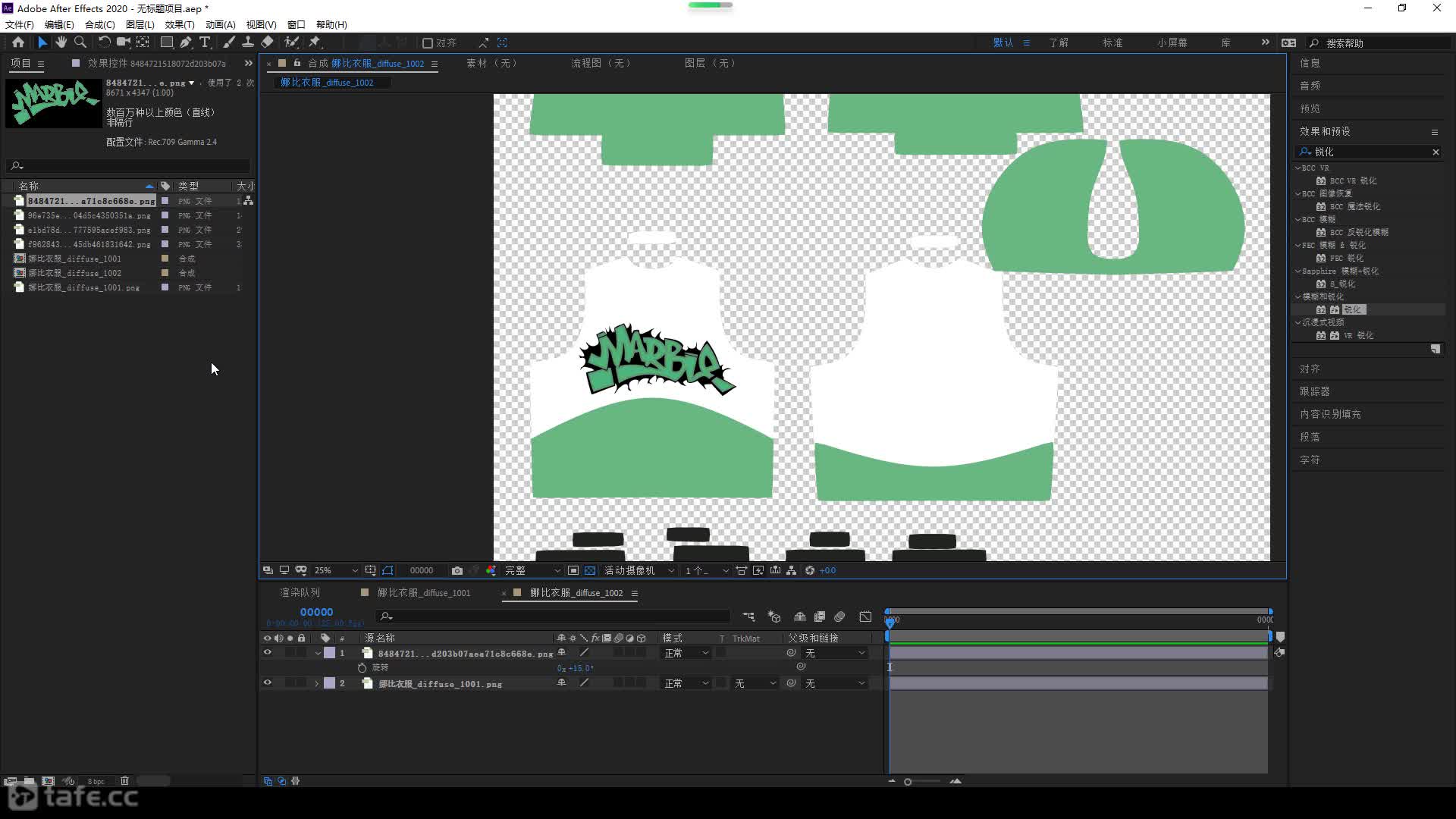Open the 25% magnification dropdown
Viewport: 1456px width, 819px height.
click(336, 570)
